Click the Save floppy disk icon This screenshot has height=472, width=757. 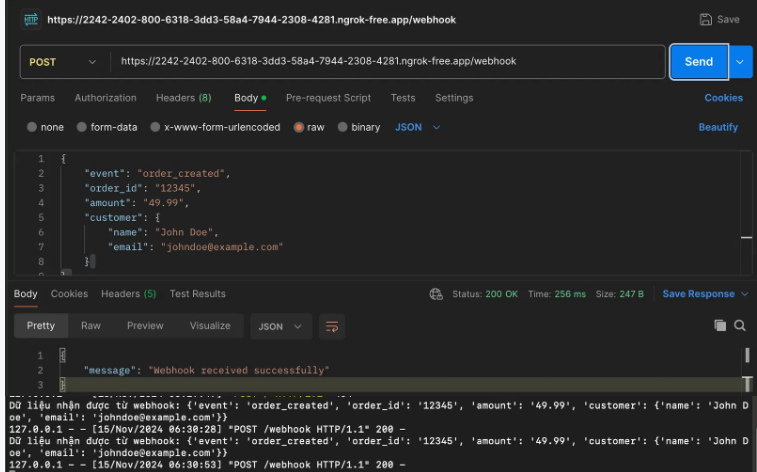tap(705, 19)
